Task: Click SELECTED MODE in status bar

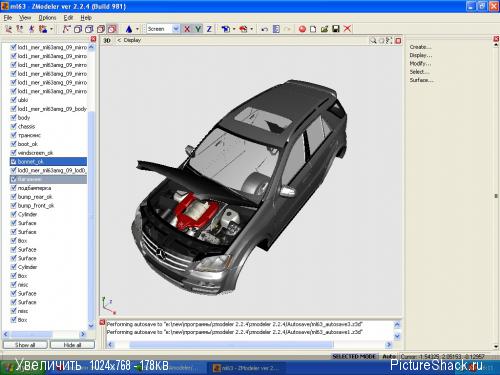Action: pyautogui.click(x=354, y=356)
